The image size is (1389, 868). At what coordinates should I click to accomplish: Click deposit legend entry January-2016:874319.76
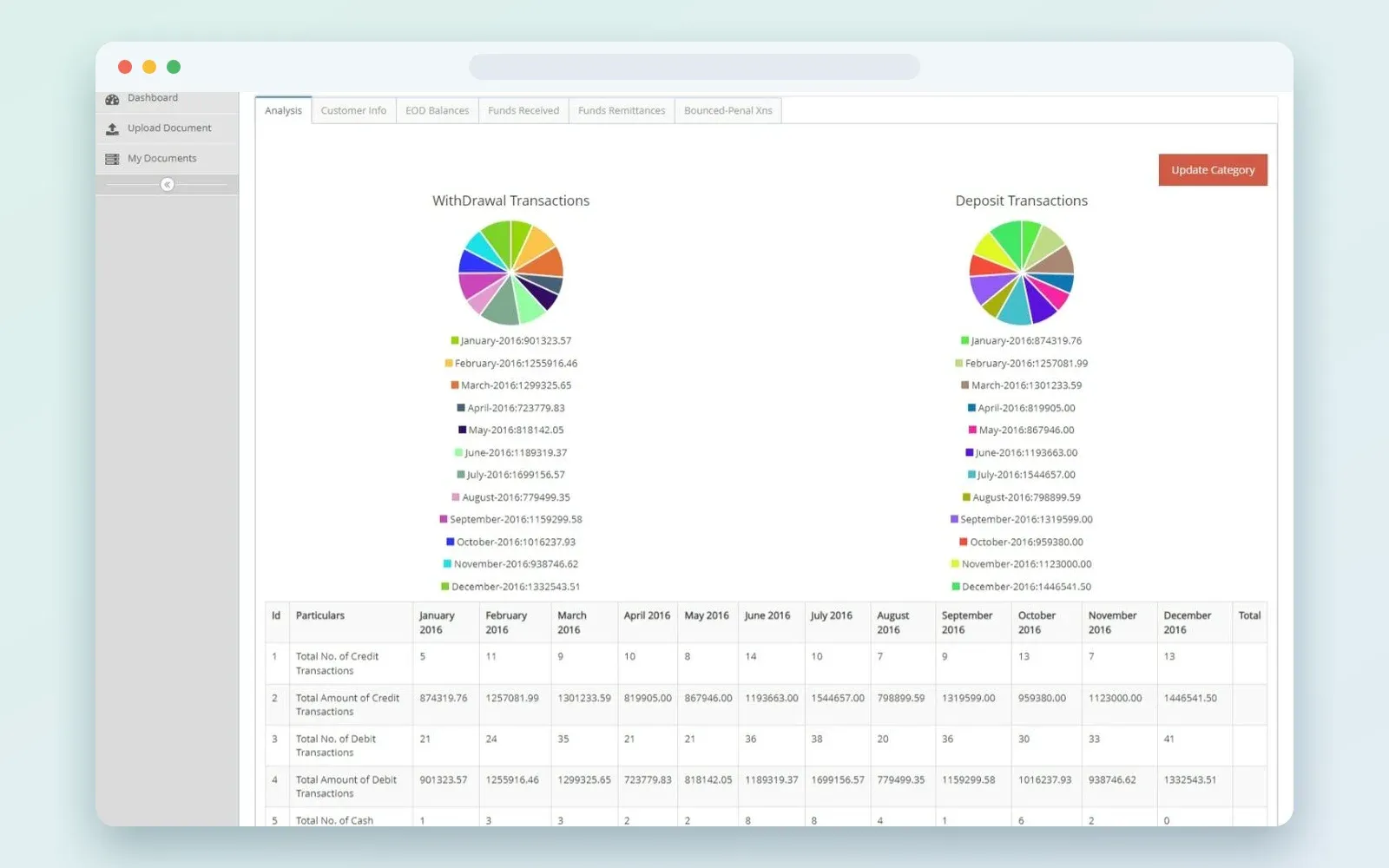click(1022, 341)
